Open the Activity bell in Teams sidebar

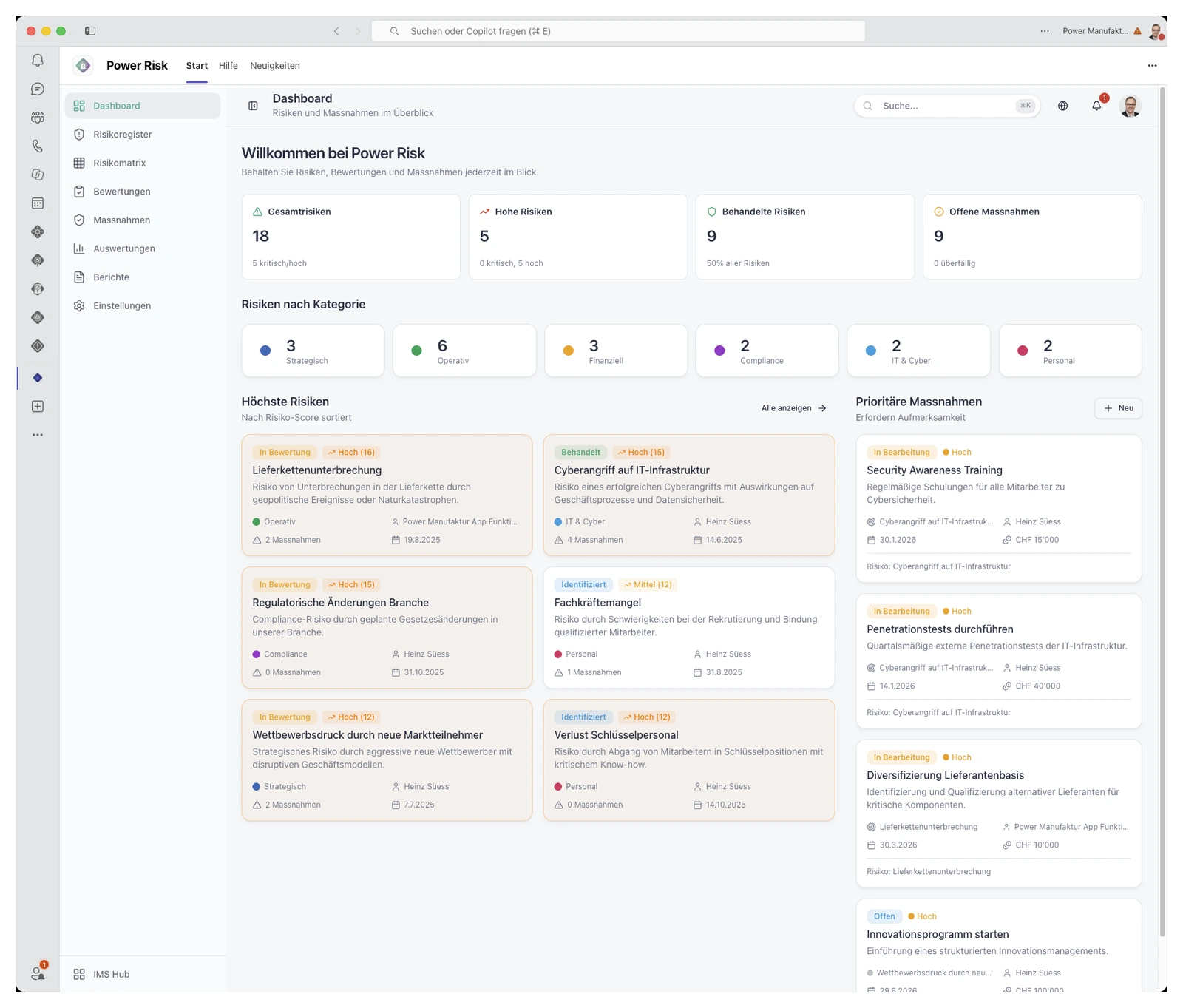38,61
